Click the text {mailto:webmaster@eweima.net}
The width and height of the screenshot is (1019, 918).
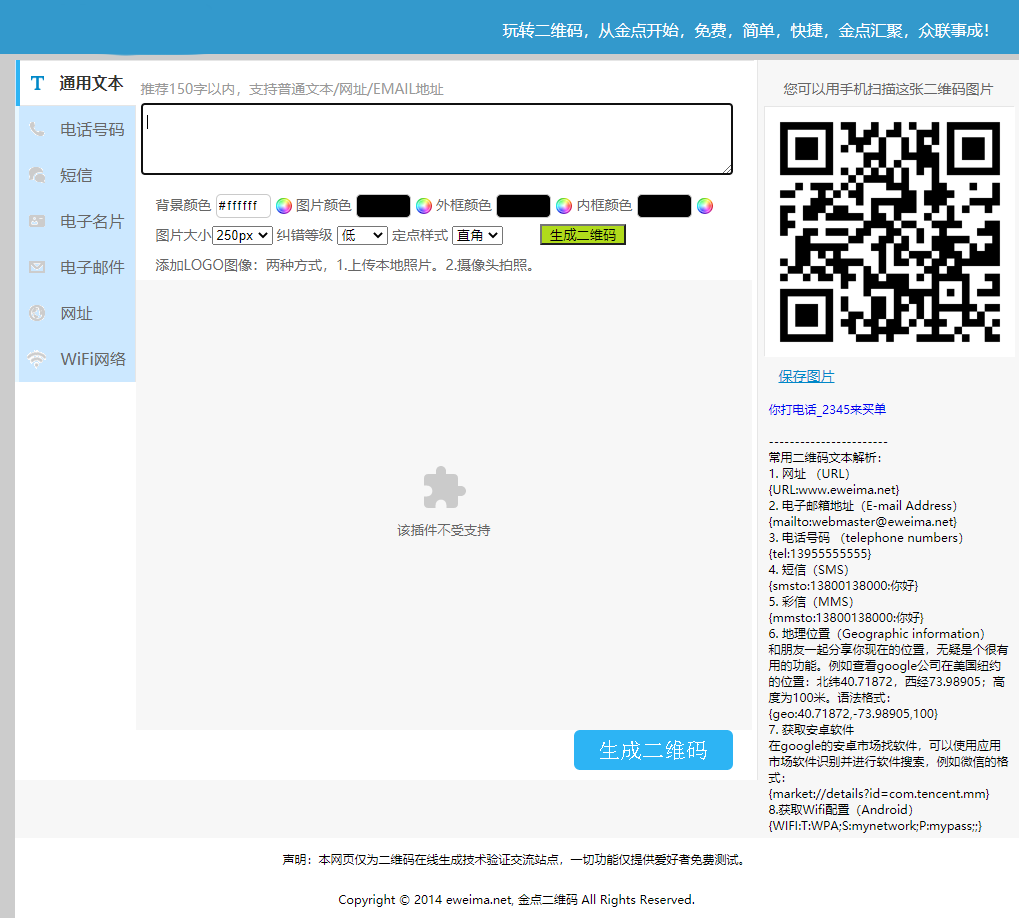862,522
